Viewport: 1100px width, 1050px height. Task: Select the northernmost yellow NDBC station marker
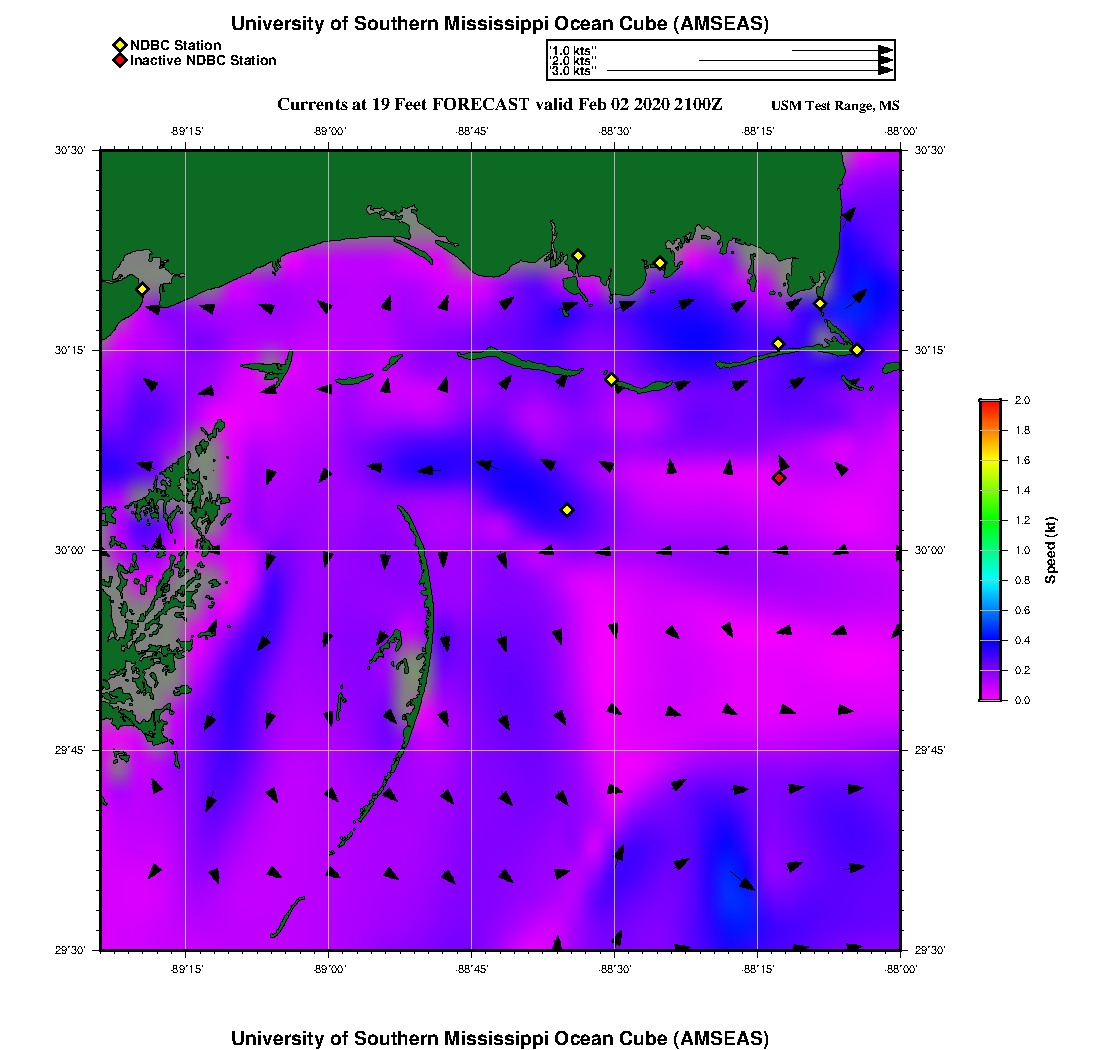coord(578,256)
